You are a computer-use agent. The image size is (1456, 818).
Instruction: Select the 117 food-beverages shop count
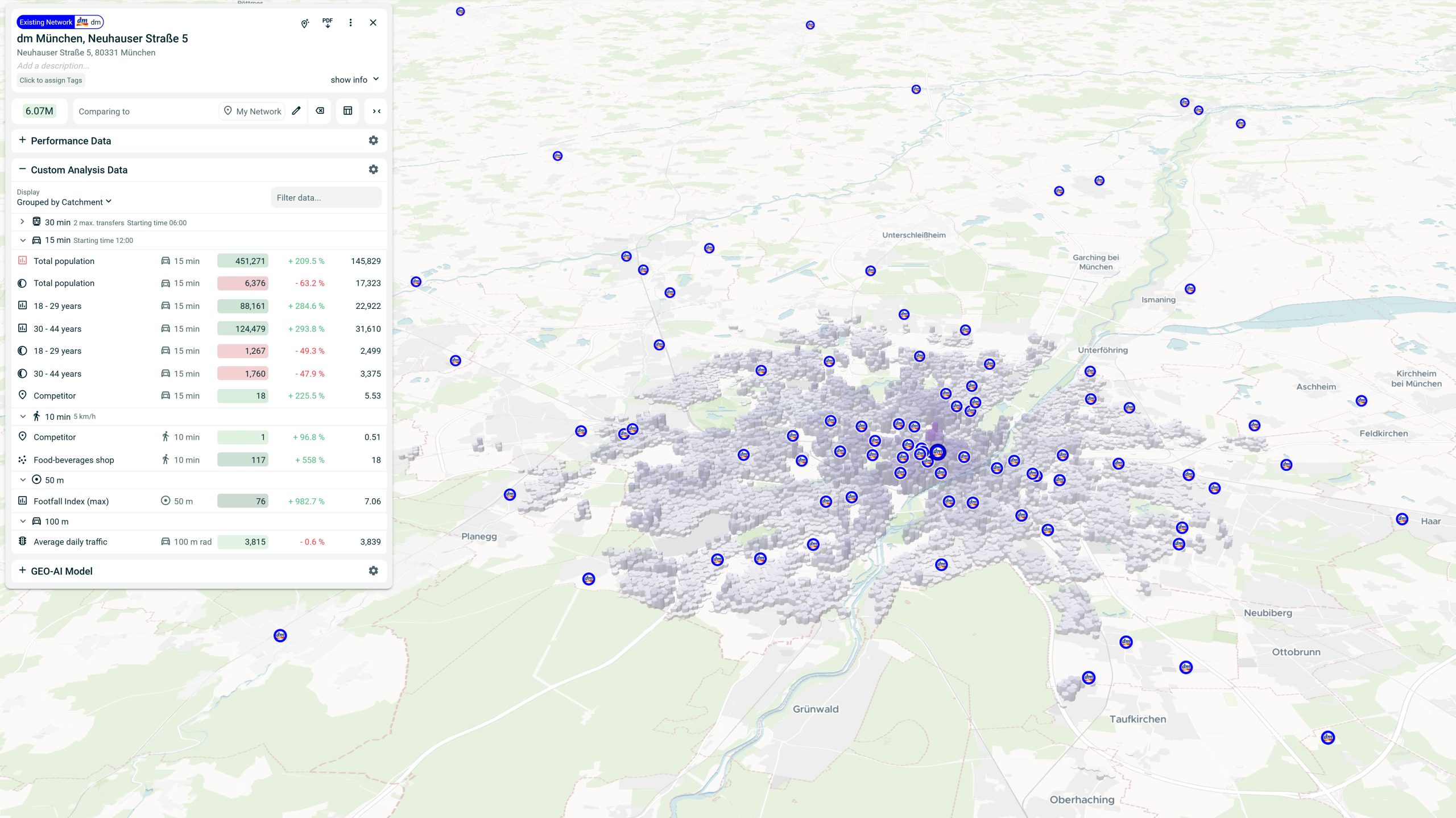point(243,460)
